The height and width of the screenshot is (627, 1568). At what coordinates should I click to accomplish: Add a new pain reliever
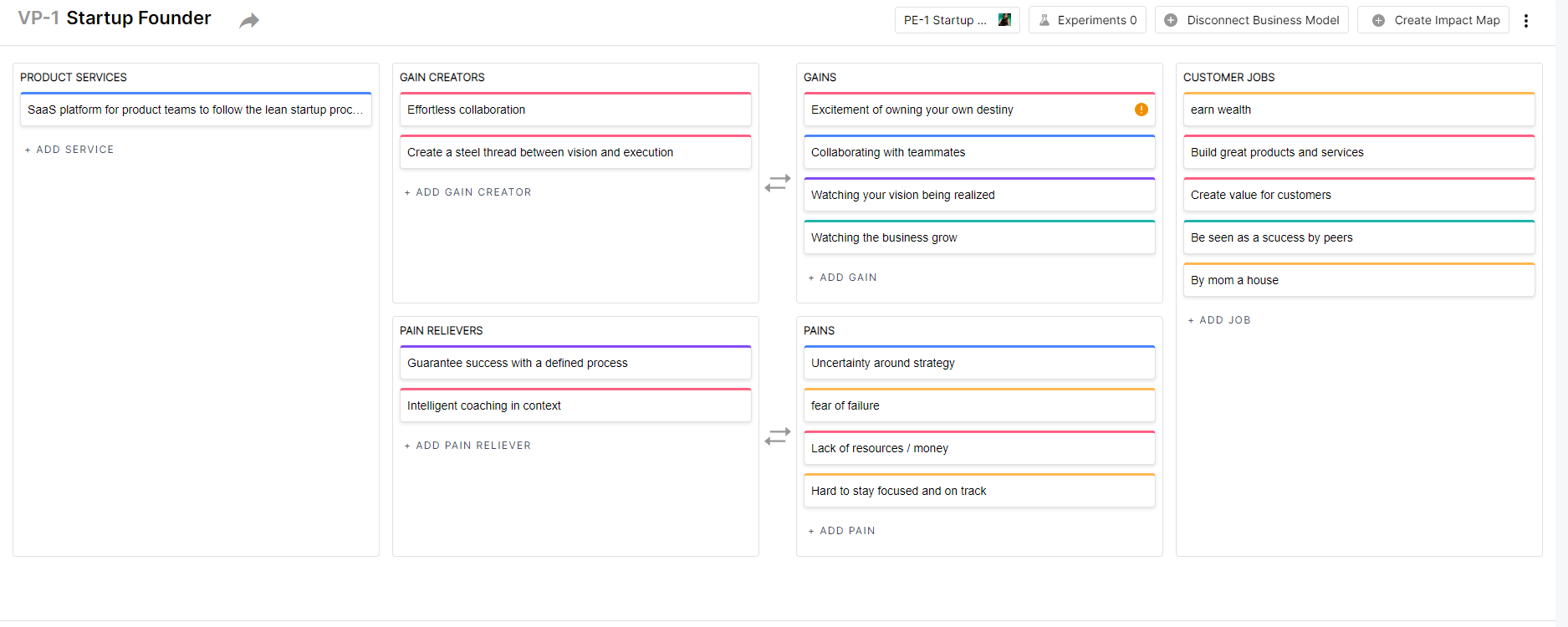[x=468, y=446]
